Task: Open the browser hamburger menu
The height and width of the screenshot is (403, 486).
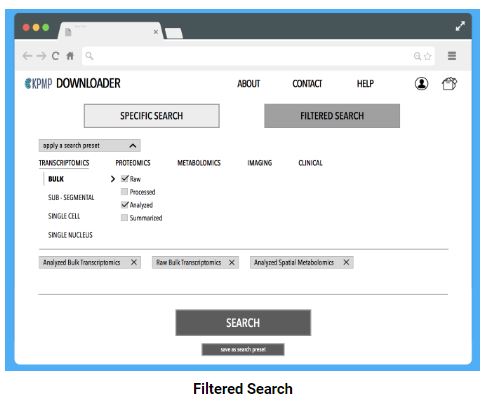Action: (x=452, y=56)
